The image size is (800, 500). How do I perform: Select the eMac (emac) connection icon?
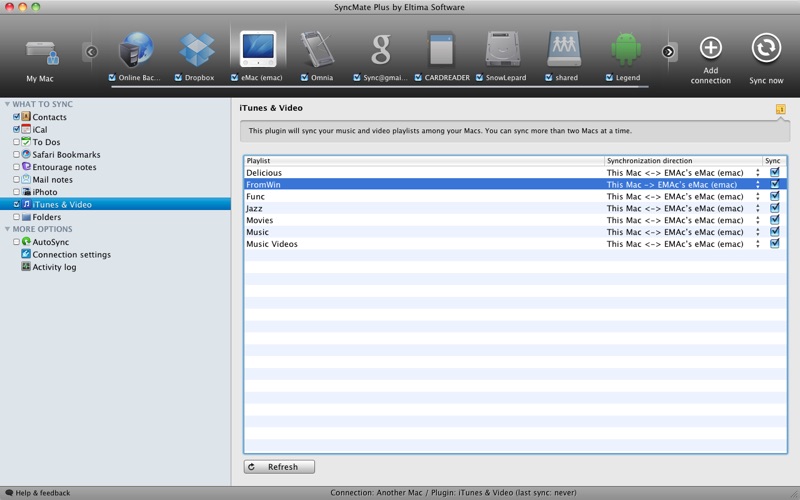[x=258, y=48]
